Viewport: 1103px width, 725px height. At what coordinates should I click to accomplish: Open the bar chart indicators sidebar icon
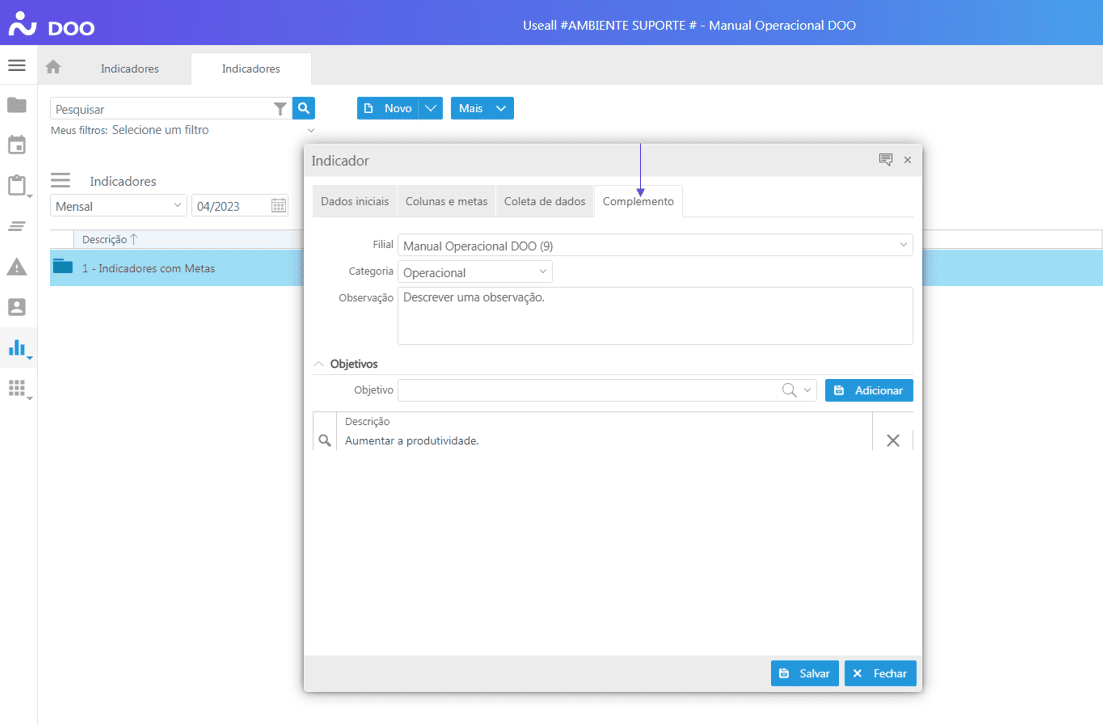16,347
